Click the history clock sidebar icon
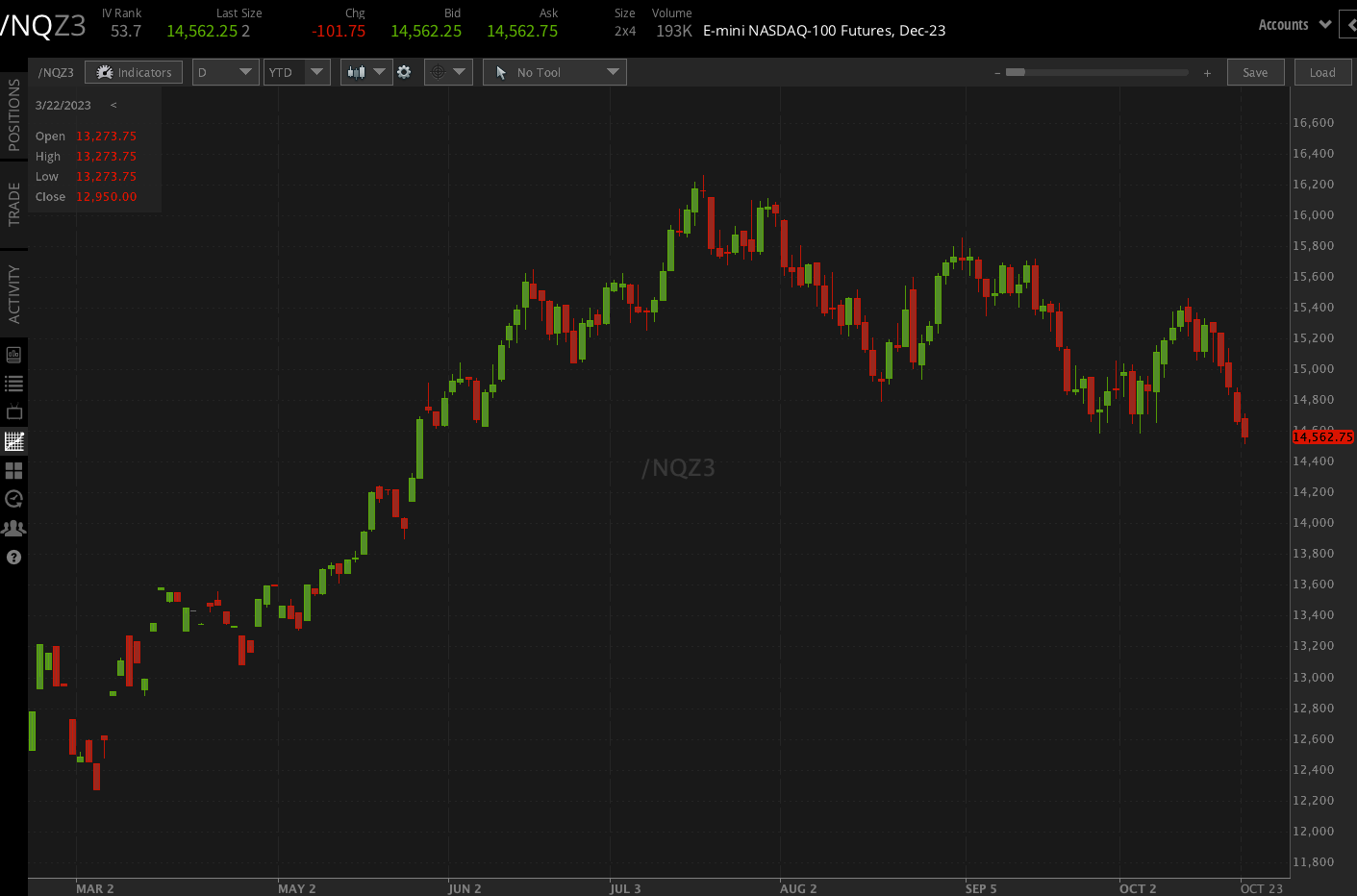Screen dimensions: 1357x896 [13, 499]
